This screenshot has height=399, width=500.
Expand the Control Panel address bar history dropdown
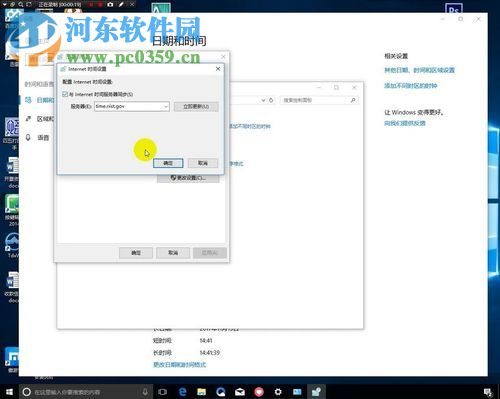pos(263,100)
